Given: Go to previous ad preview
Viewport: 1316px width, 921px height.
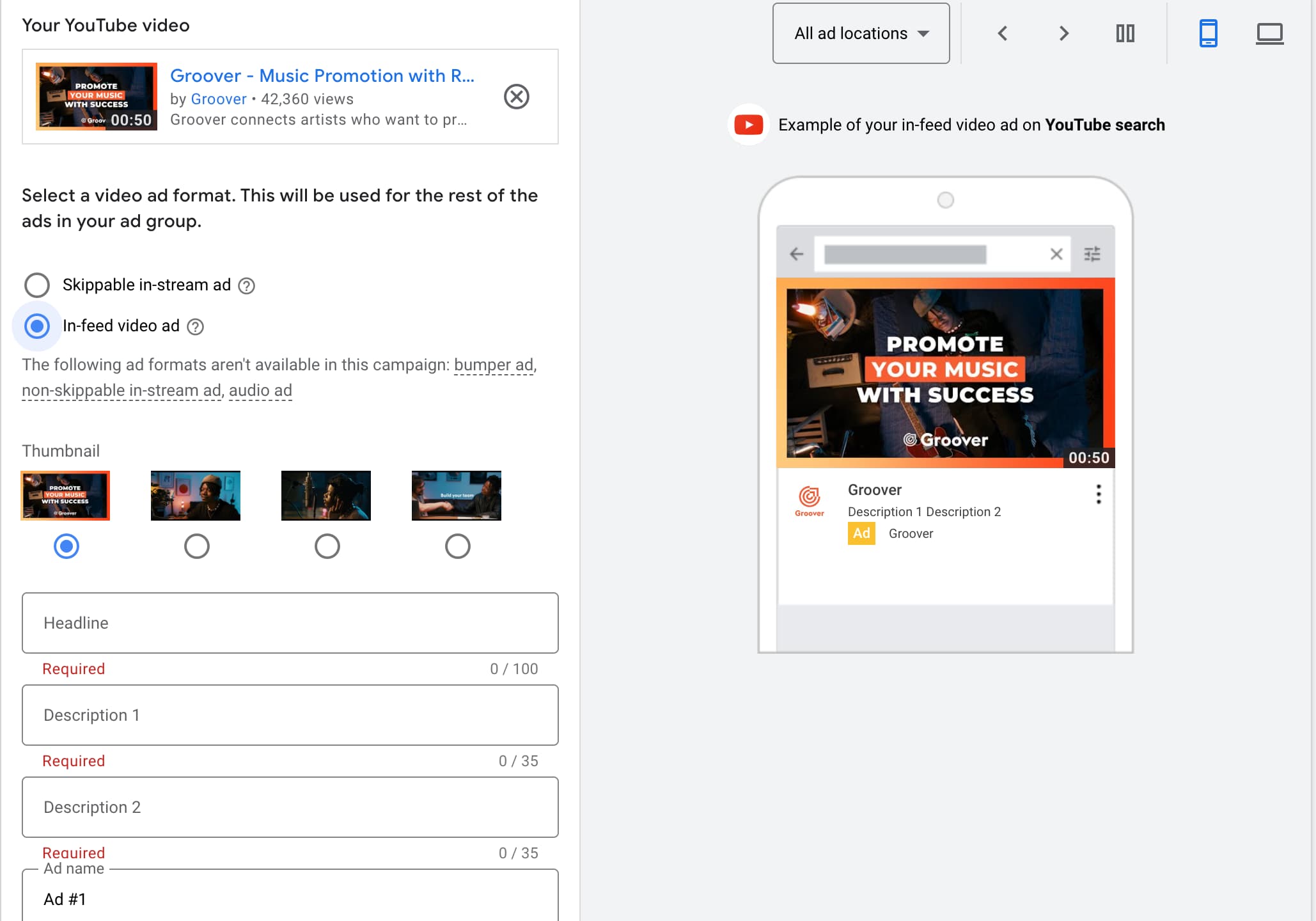Looking at the screenshot, I should [x=1003, y=33].
